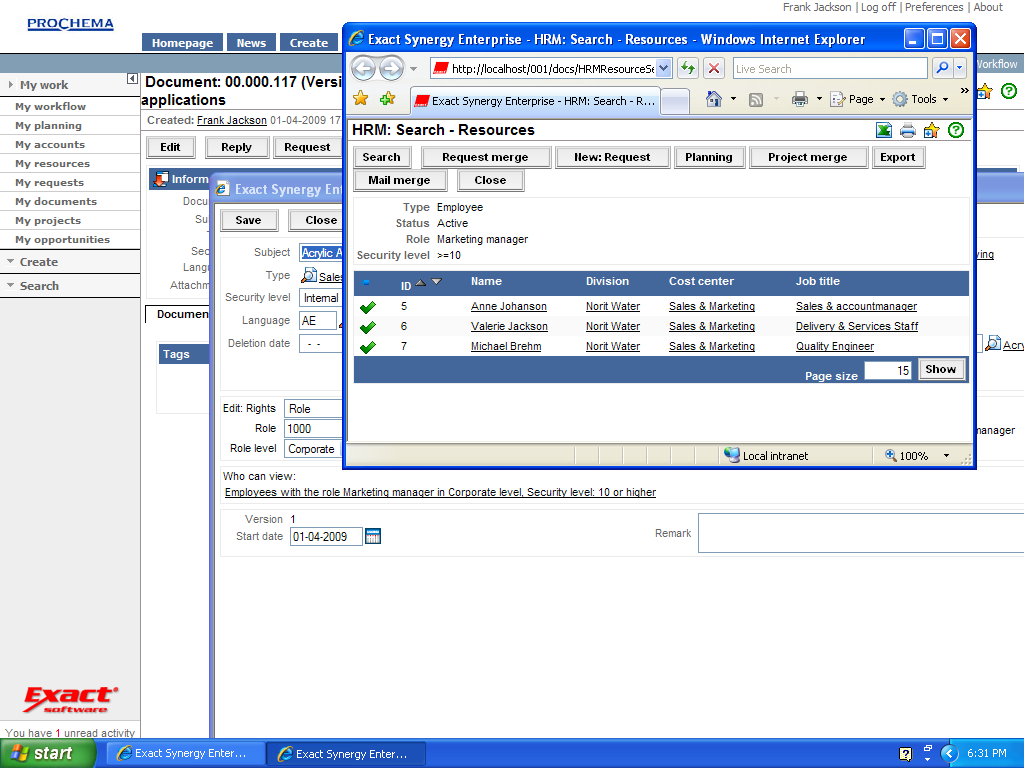The height and width of the screenshot is (768, 1024).
Task: Select the HRM Search browser tab
Action: [x=535, y=101]
